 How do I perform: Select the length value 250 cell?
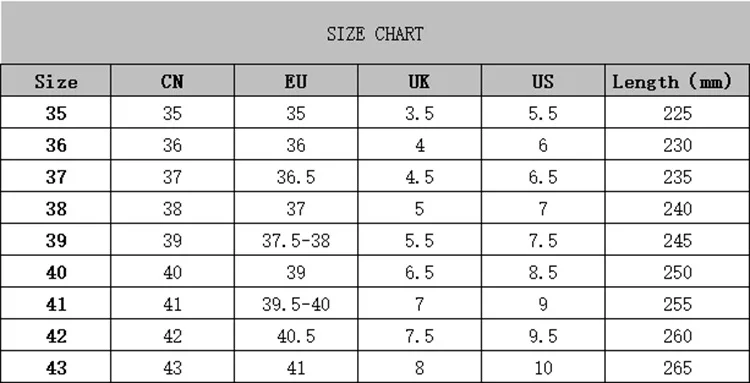pos(677,273)
